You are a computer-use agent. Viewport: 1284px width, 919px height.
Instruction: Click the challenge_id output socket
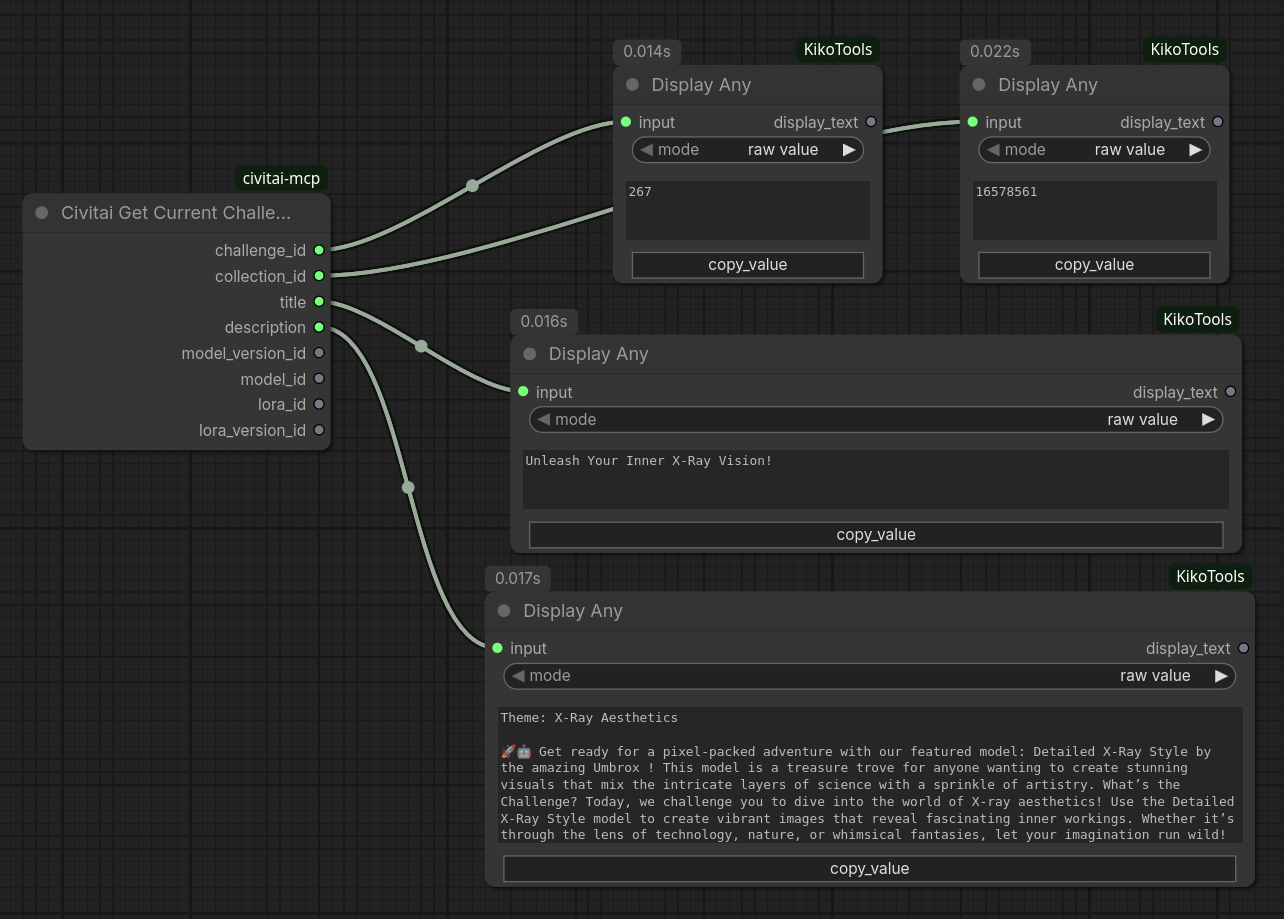[x=319, y=250]
